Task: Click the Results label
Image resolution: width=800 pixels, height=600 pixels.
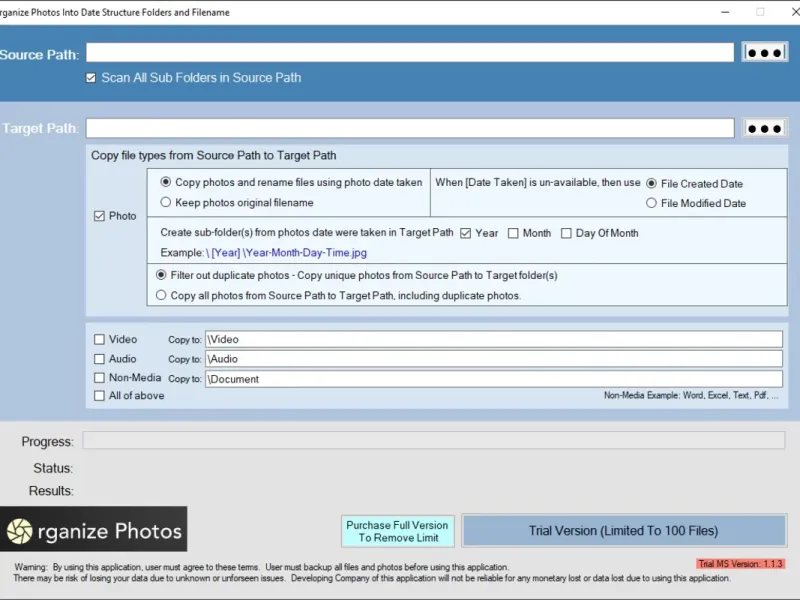Action: click(x=51, y=491)
